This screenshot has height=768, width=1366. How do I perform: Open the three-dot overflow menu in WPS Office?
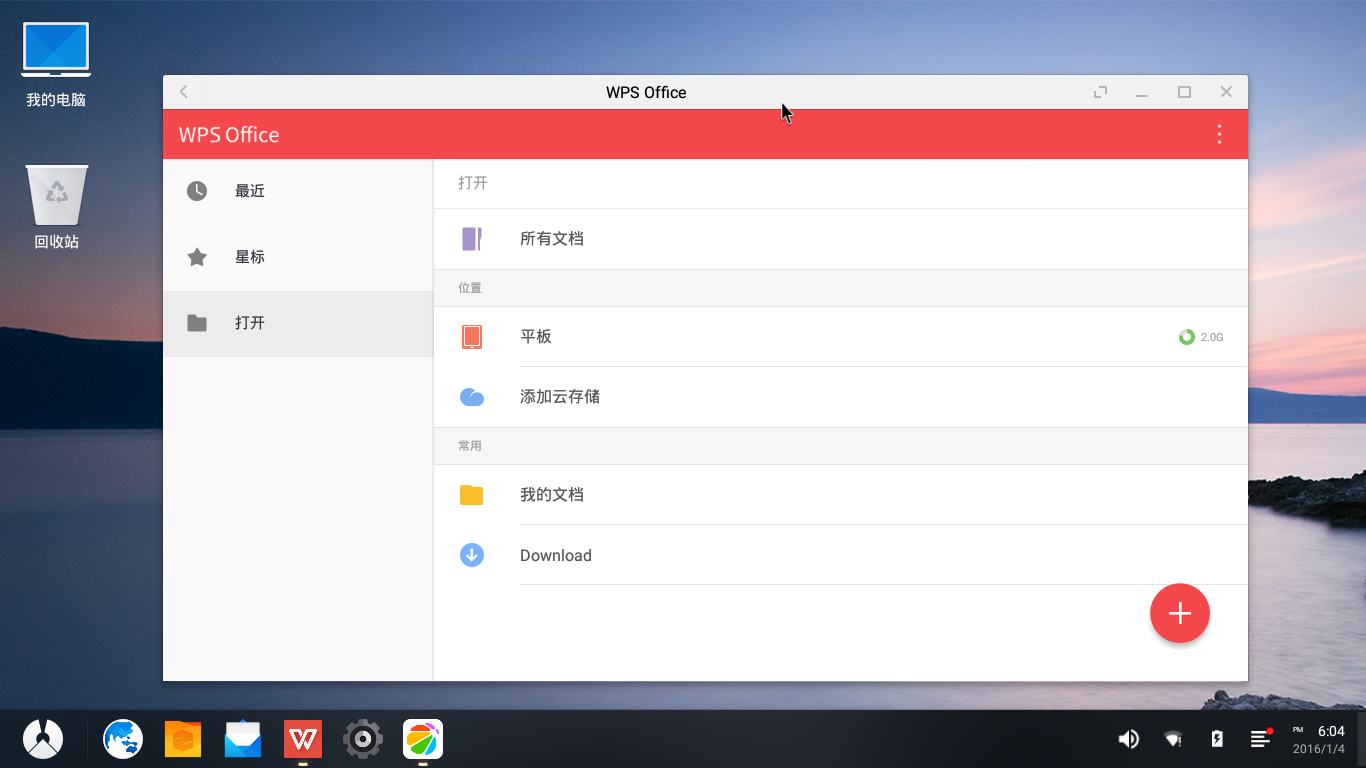[1219, 134]
